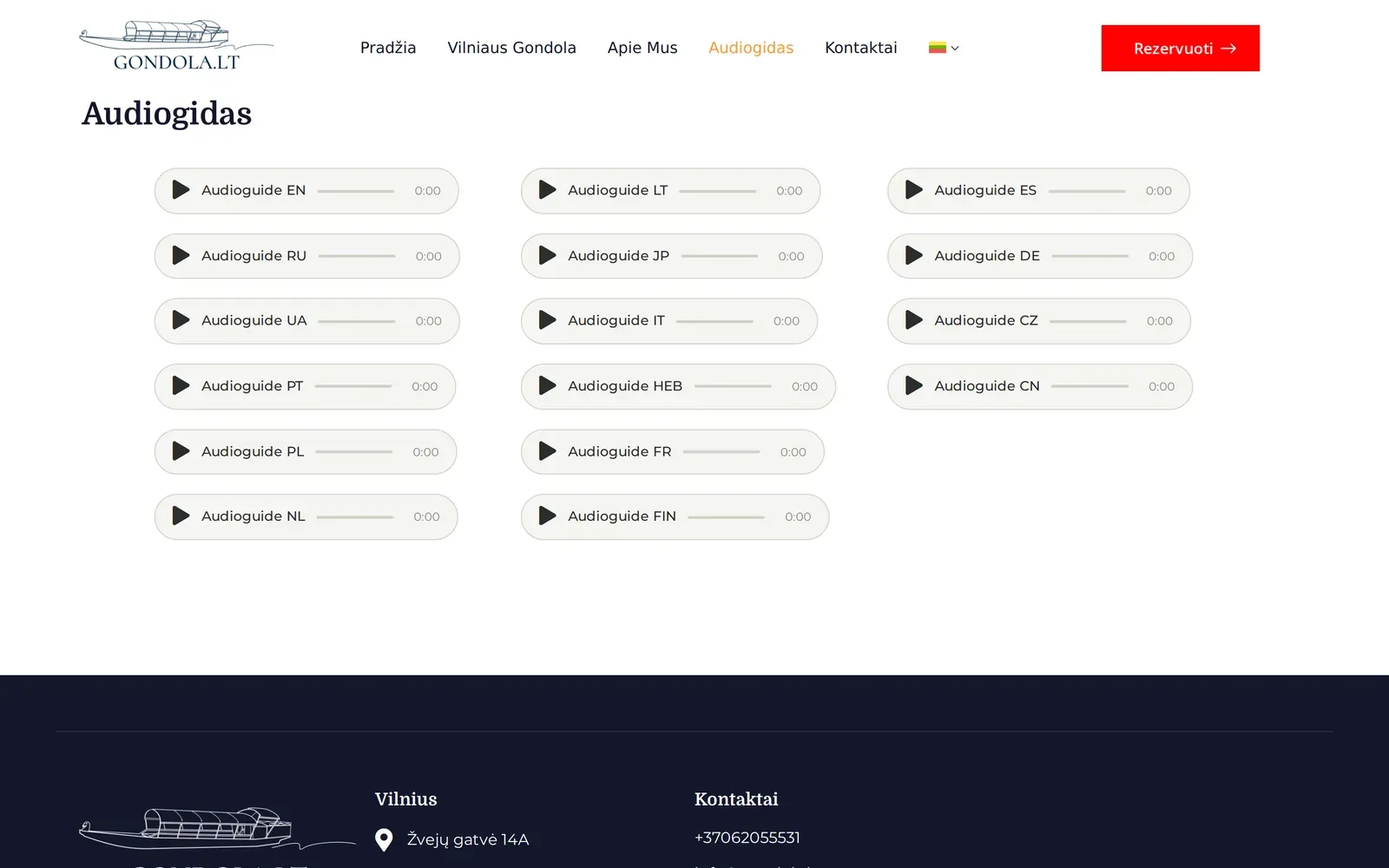Play the Audioguide NL track

coord(181,516)
